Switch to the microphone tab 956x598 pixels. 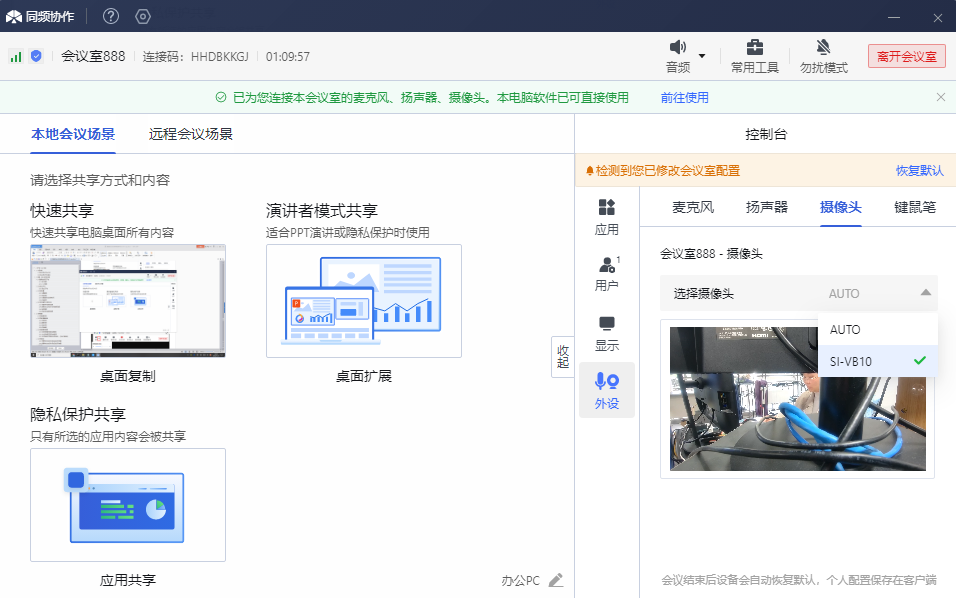click(693, 207)
